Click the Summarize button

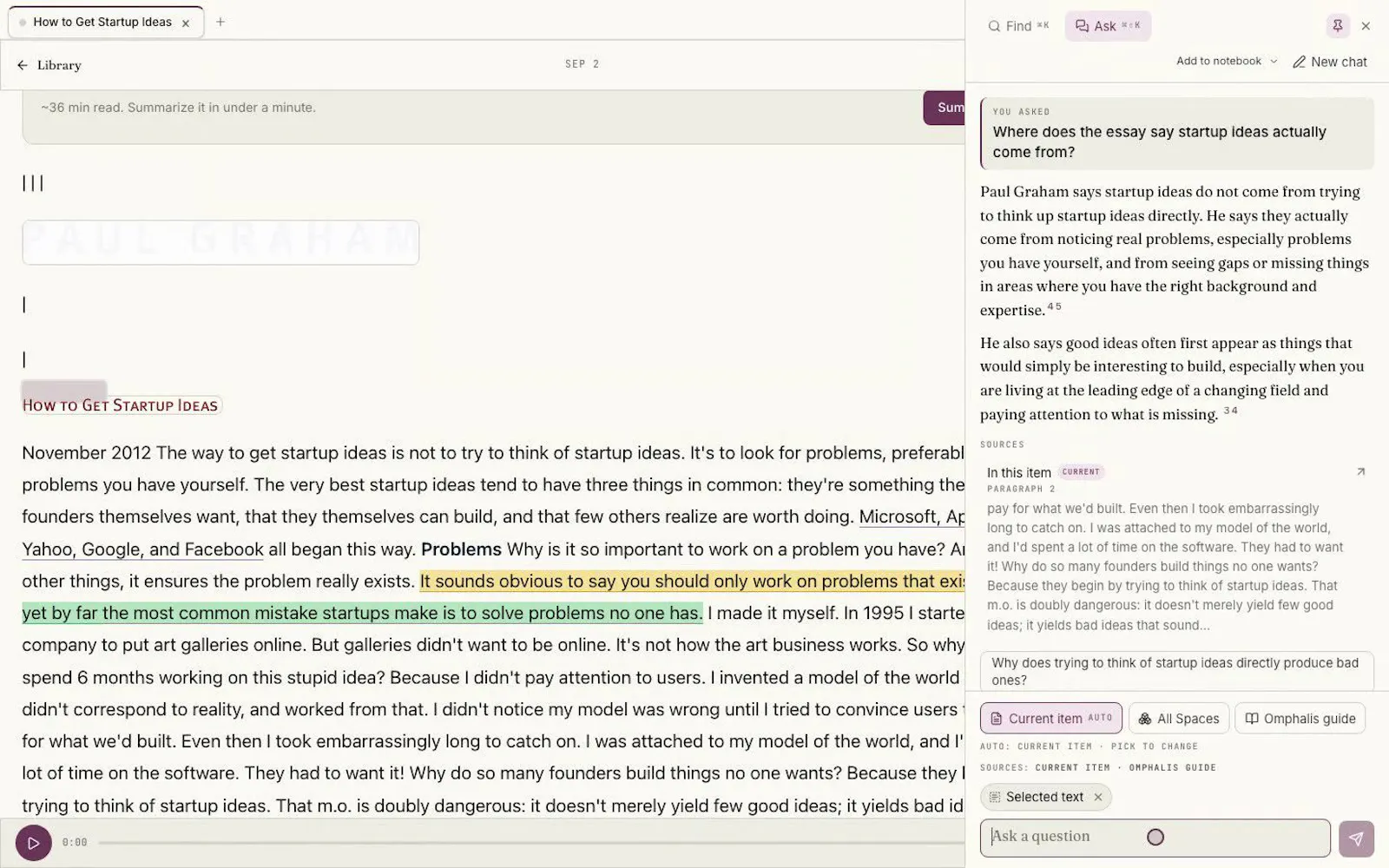(945, 108)
